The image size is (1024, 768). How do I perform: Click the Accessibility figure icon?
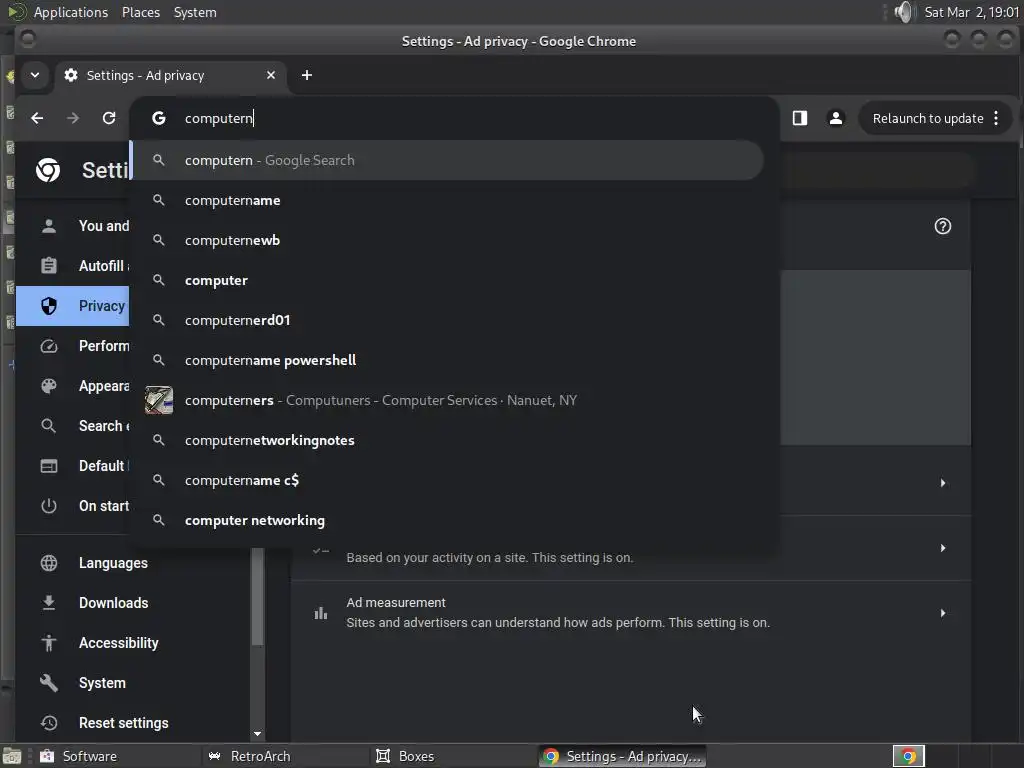[x=49, y=643]
